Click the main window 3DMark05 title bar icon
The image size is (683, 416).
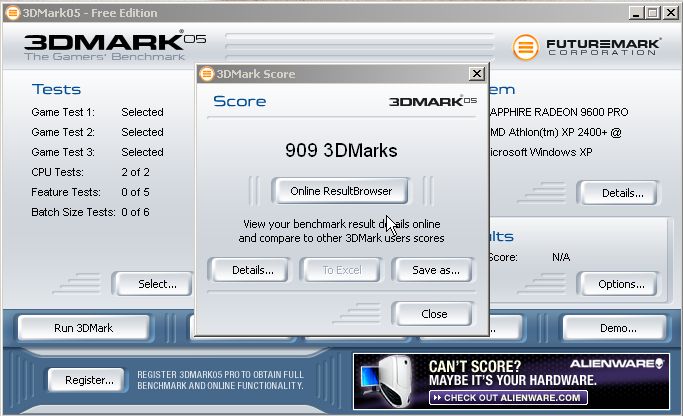click(x=13, y=13)
